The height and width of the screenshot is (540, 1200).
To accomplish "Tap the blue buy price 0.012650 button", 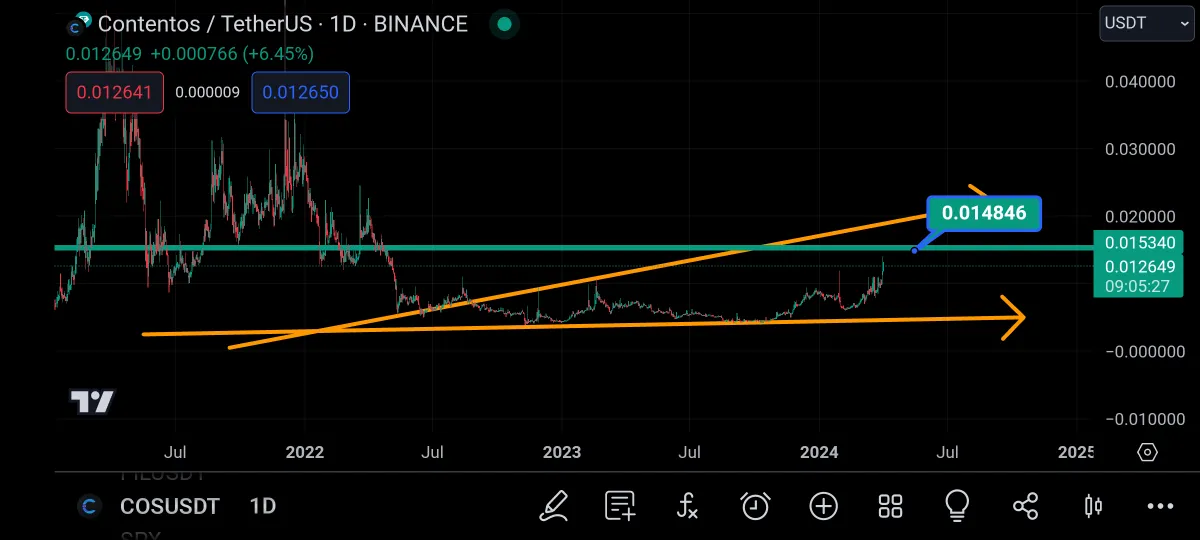I will pyautogui.click(x=300, y=93).
